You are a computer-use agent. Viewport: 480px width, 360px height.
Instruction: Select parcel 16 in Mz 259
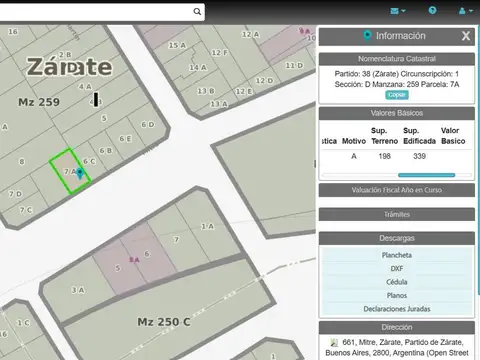pyautogui.click(x=13, y=32)
